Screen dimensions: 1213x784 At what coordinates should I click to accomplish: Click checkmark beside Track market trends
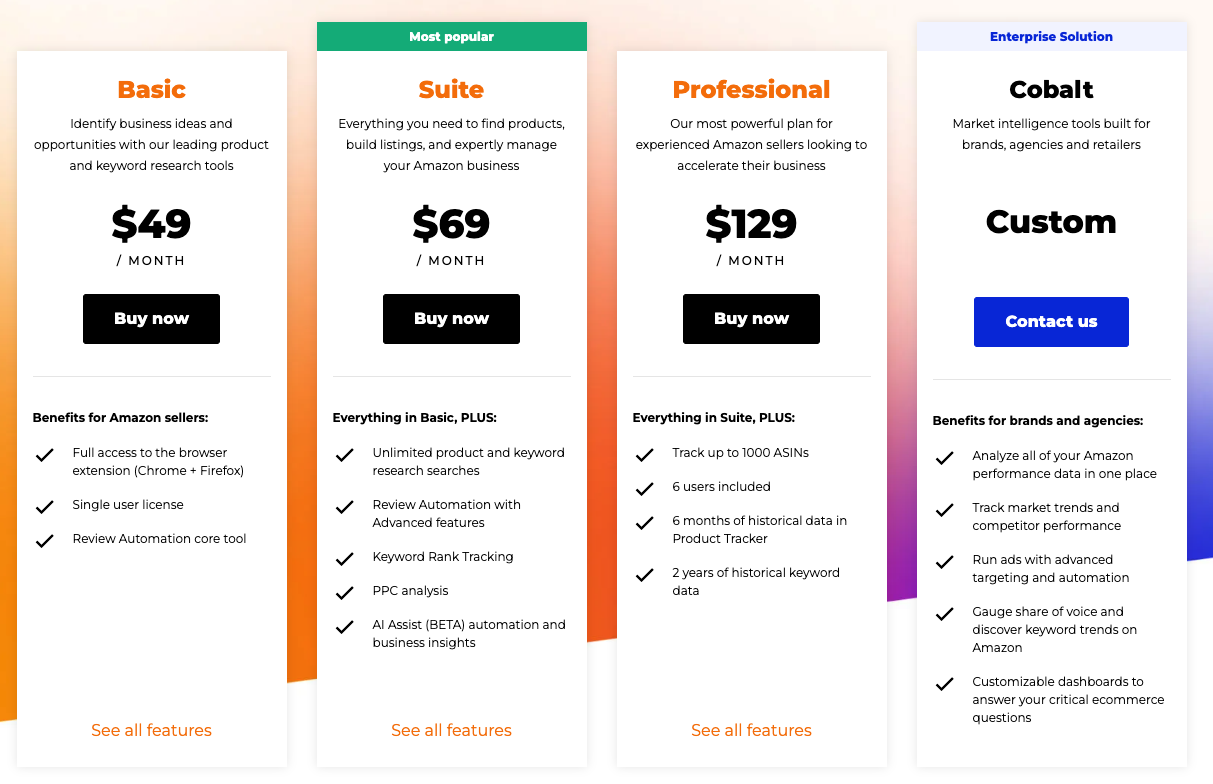944,510
